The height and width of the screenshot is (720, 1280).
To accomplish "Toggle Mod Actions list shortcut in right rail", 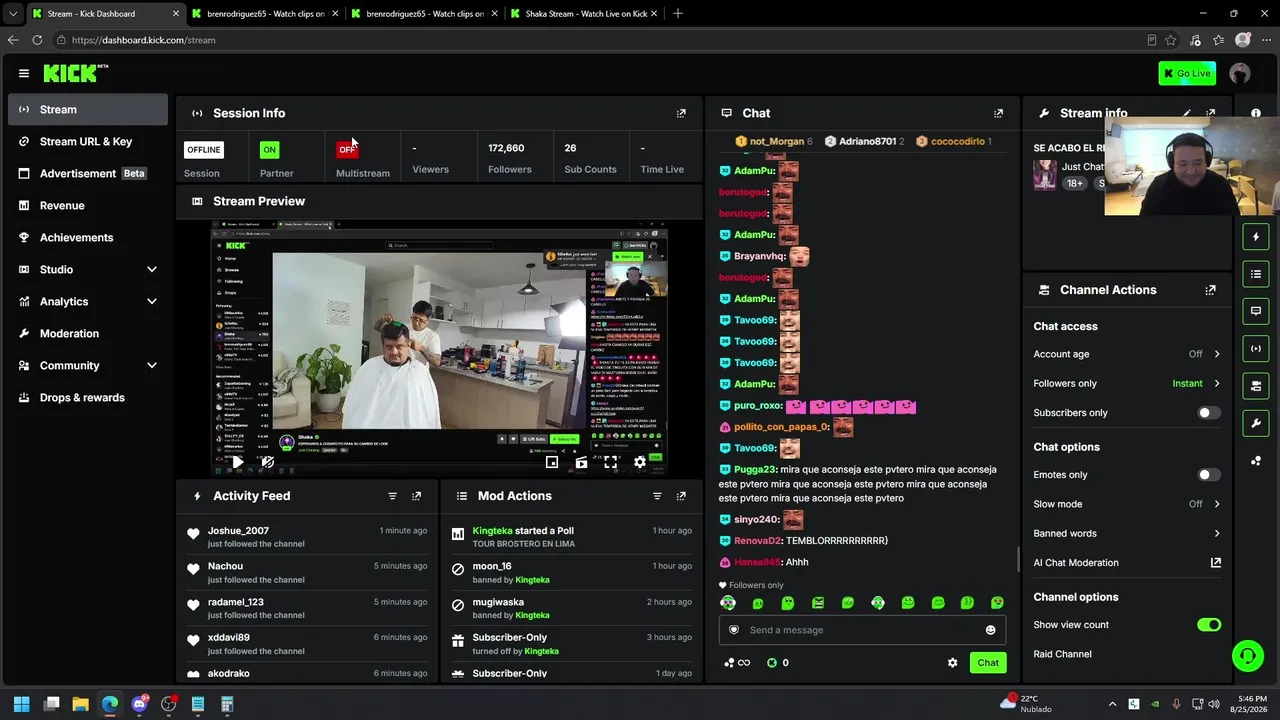I will [x=1256, y=274].
